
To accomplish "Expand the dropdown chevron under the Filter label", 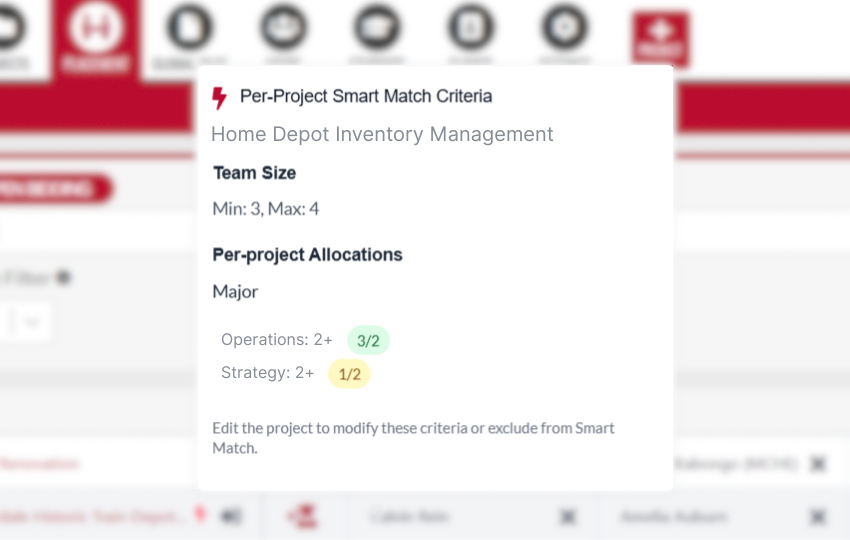I will 33,322.
